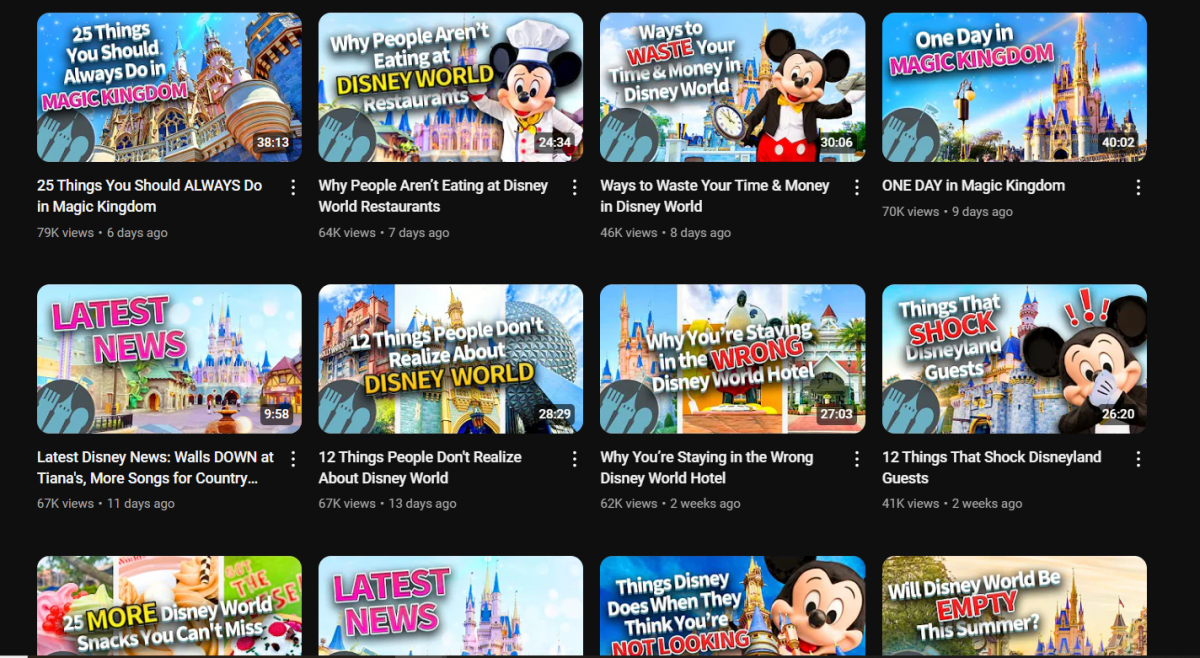Open options menu for Things That Shock Disneyland Guests
This screenshot has width=1200, height=658.
point(1138,459)
